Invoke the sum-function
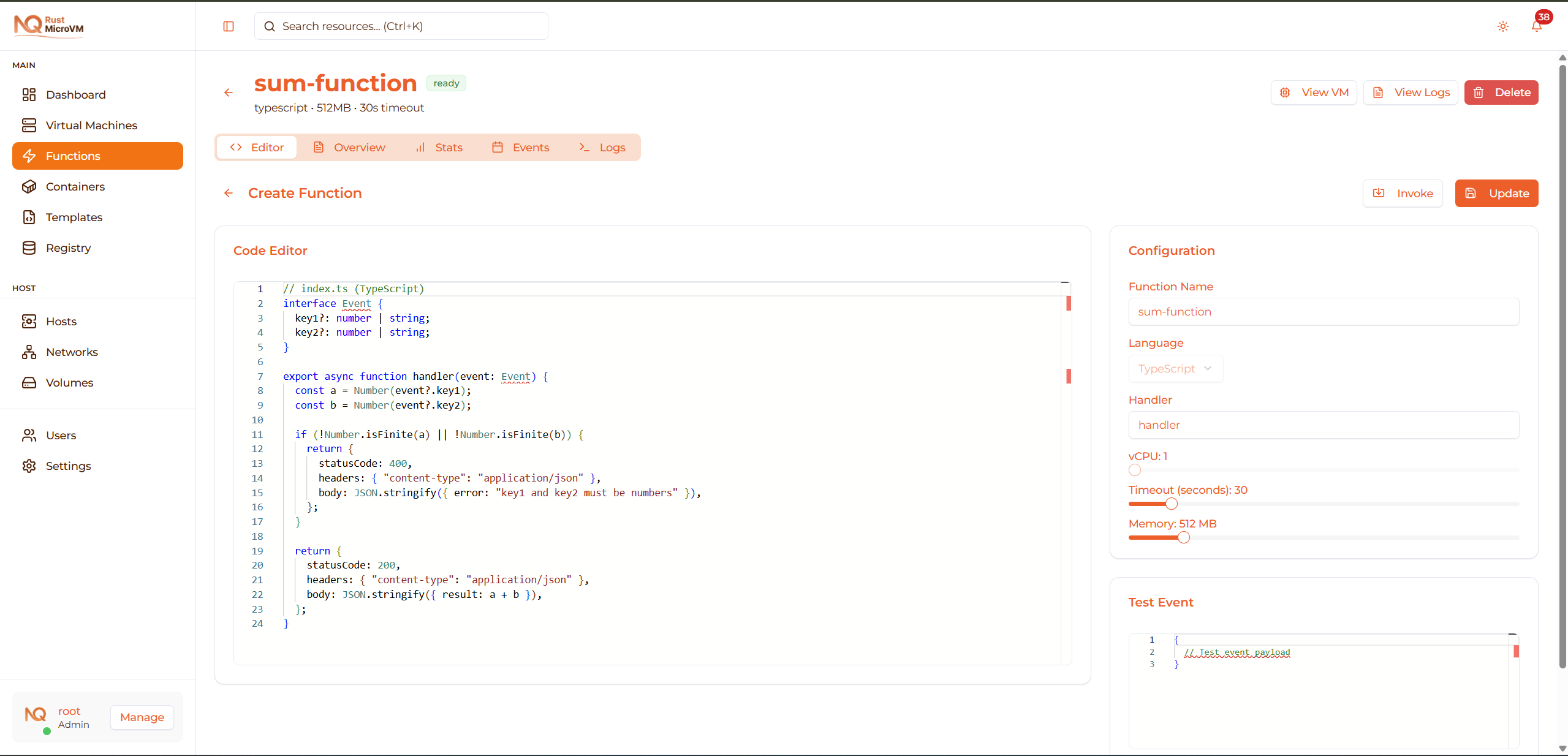Viewport: 1568px width, 756px height. pyautogui.click(x=1403, y=193)
